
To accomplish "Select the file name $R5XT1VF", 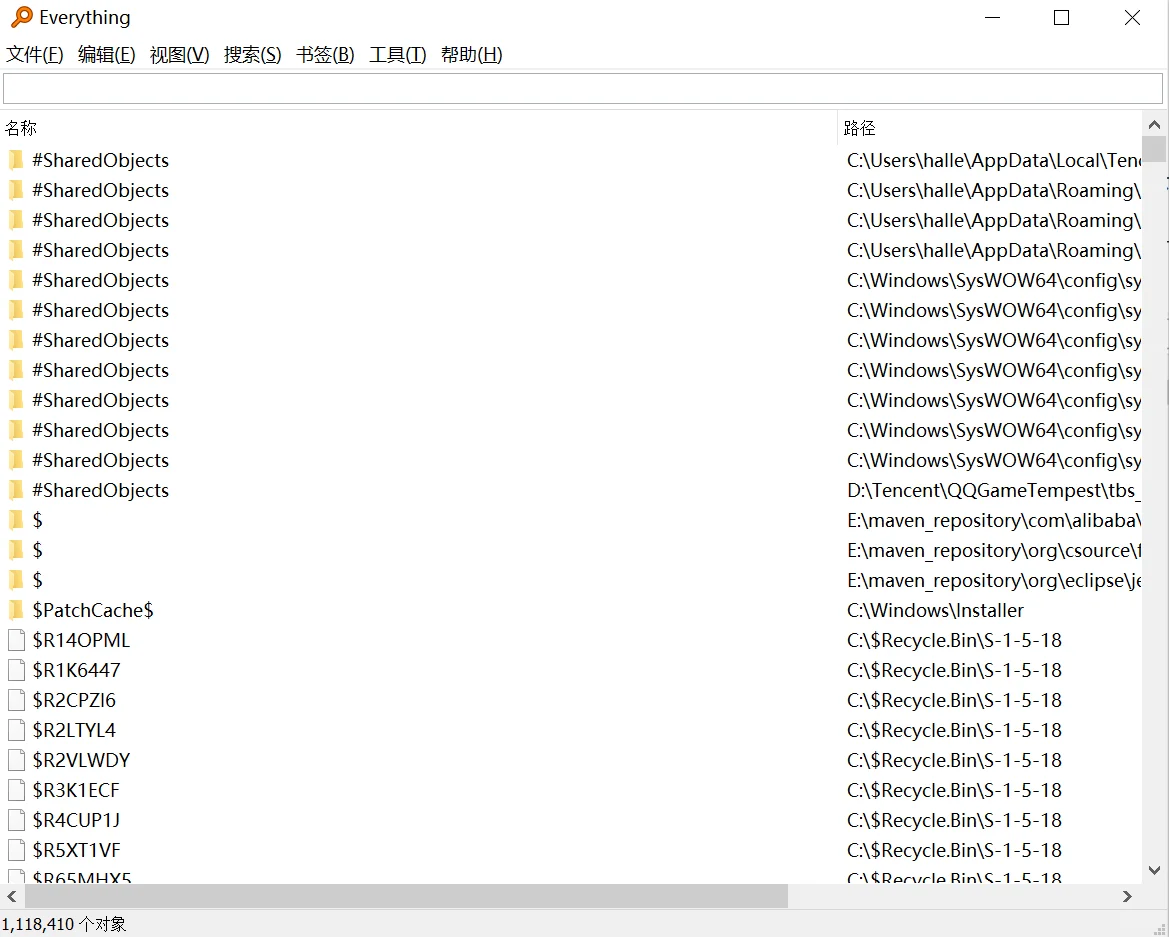I will (76, 850).
